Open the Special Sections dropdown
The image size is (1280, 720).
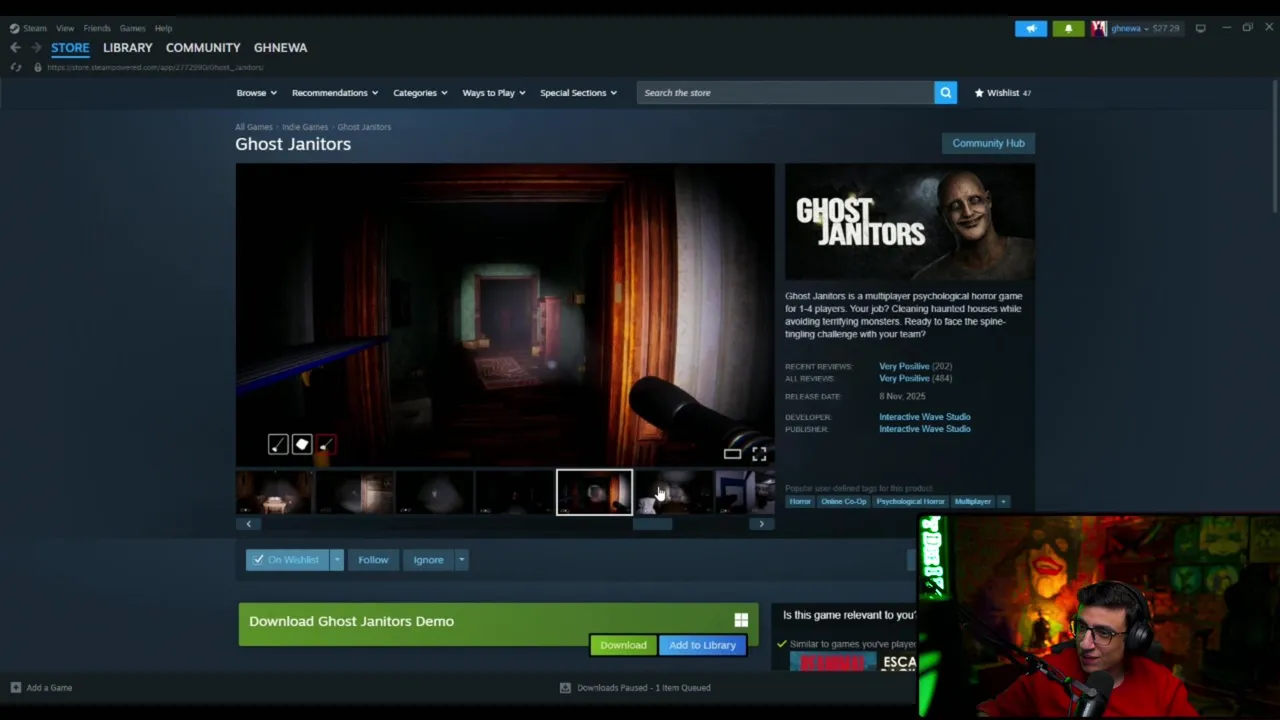coord(578,93)
